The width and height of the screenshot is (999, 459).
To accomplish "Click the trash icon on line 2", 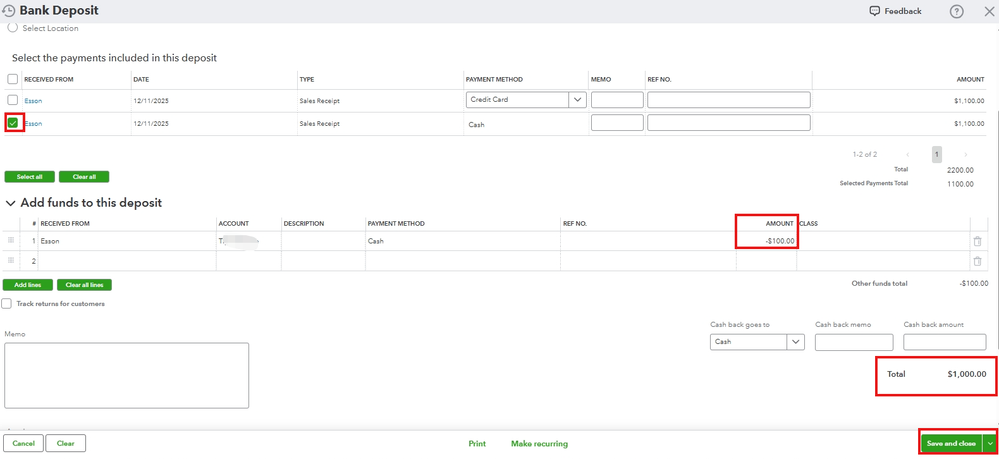I will (977, 261).
